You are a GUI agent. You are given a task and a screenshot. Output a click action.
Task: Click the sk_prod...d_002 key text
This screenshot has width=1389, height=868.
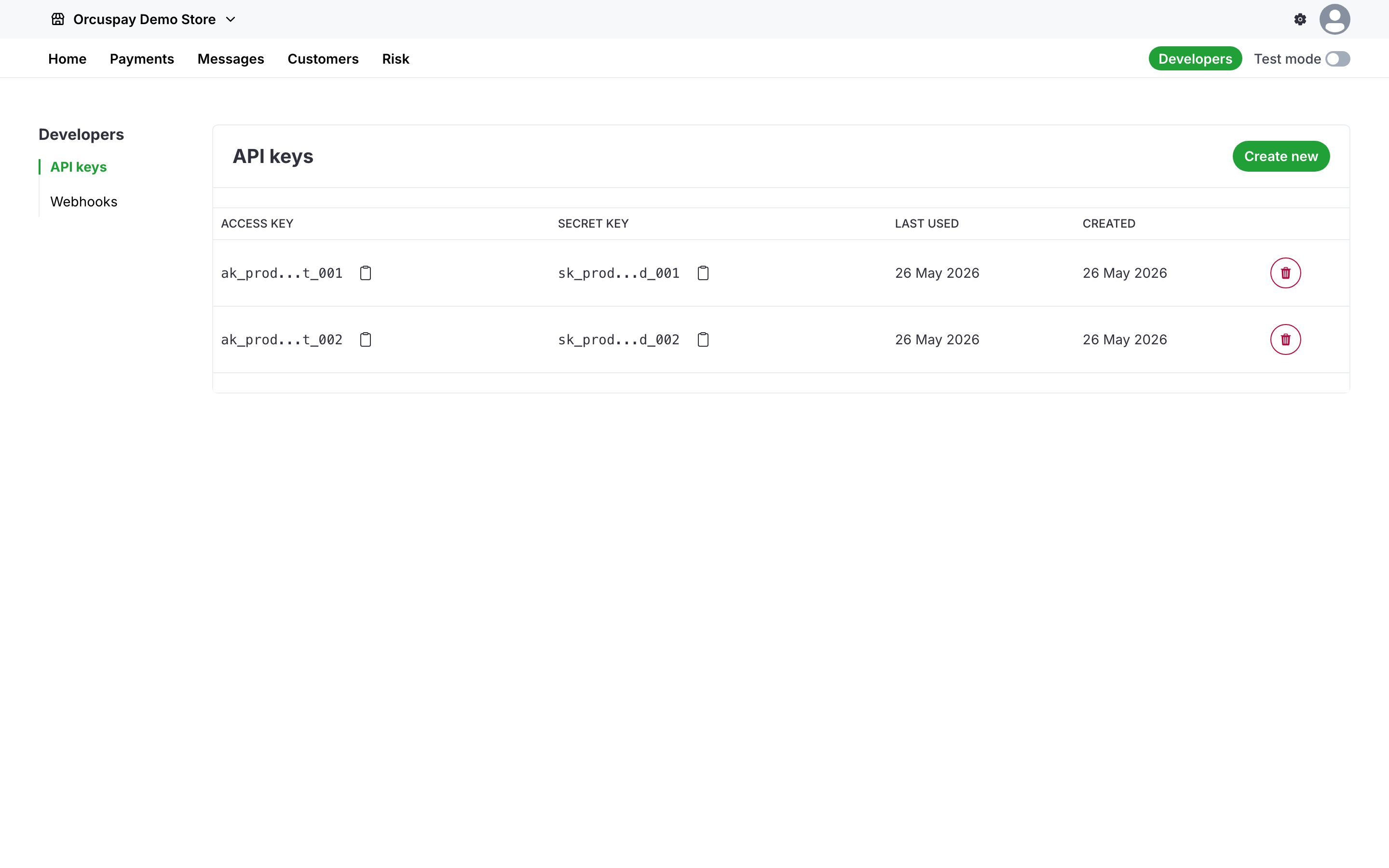coord(619,340)
